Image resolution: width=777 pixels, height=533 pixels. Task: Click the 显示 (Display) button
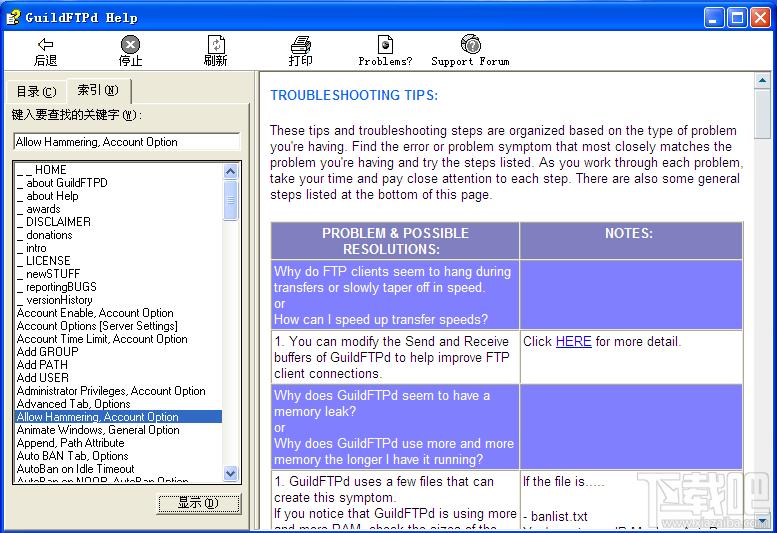199,503
